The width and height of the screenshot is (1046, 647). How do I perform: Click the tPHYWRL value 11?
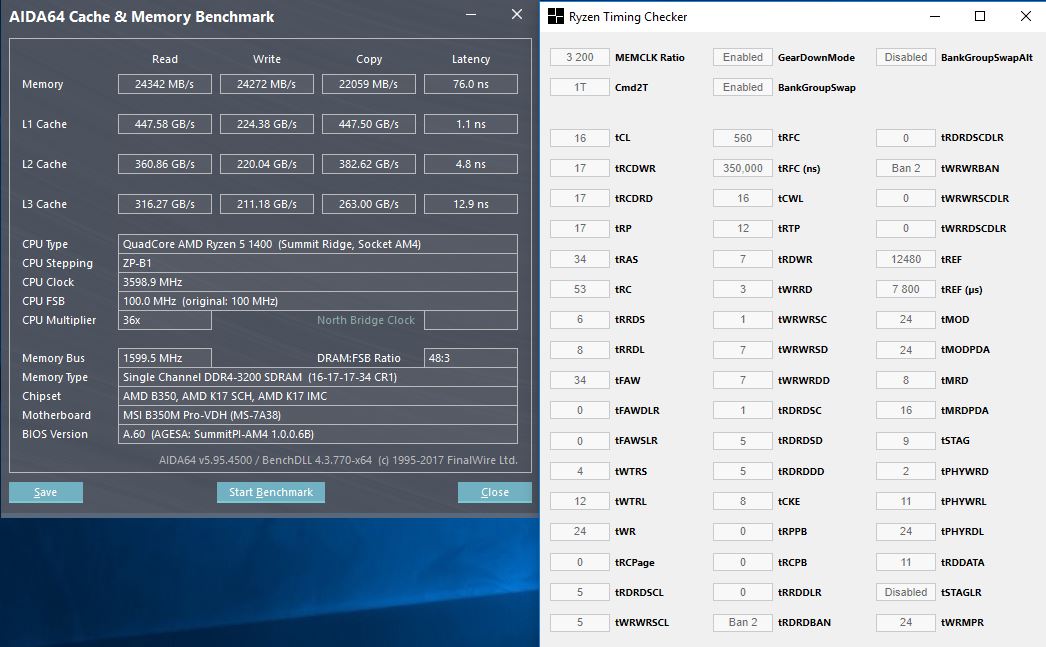(x=906, y=502)
